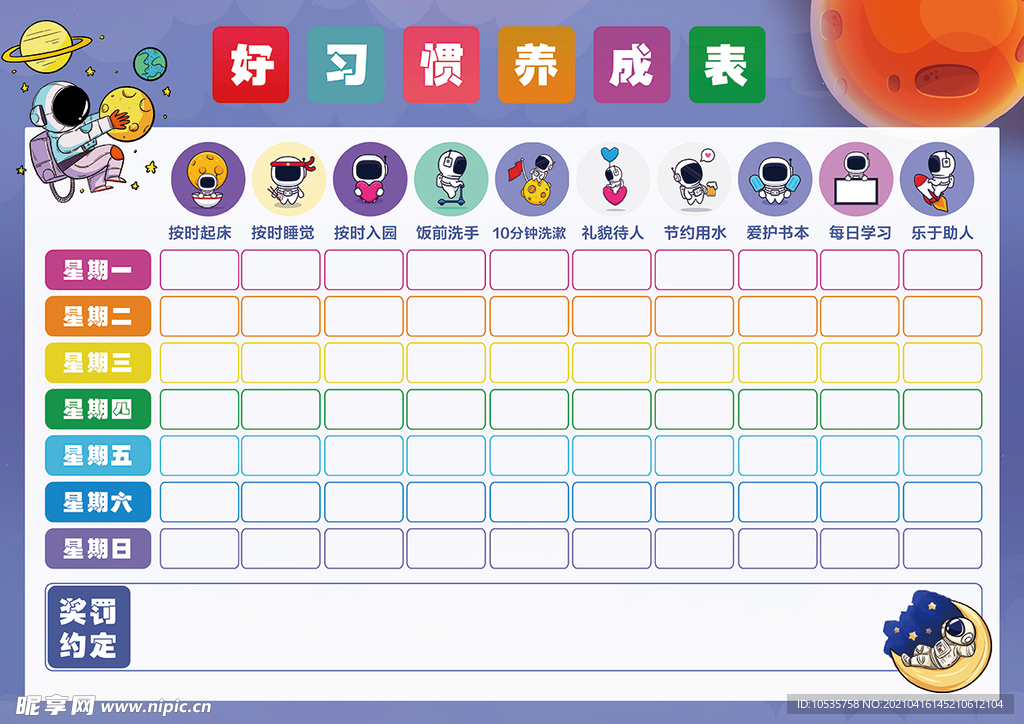
Task: Click the red 好 title tile
Action: [x=251, y=65]
